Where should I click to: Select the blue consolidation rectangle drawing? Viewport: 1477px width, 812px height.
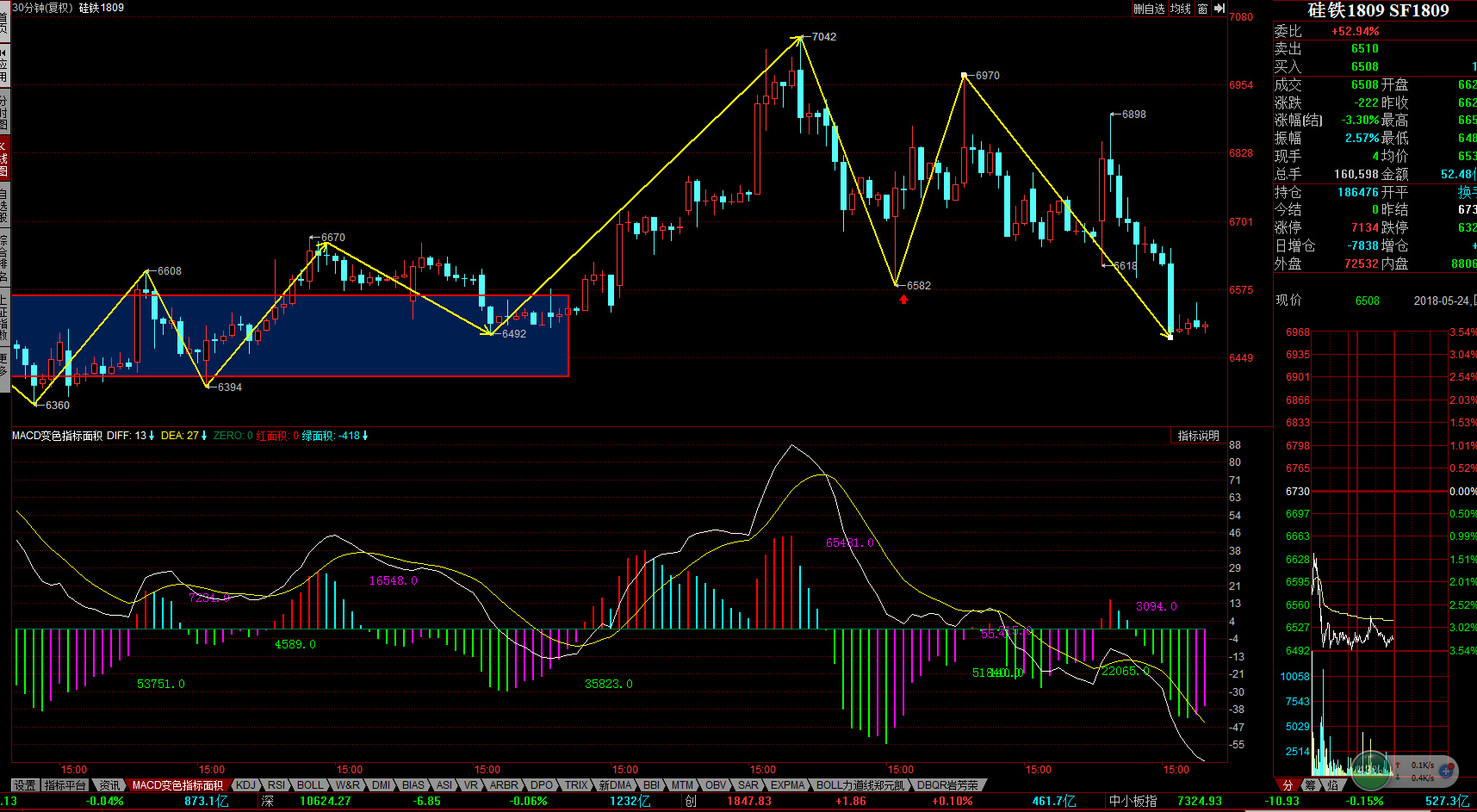(x=289, y=336)
